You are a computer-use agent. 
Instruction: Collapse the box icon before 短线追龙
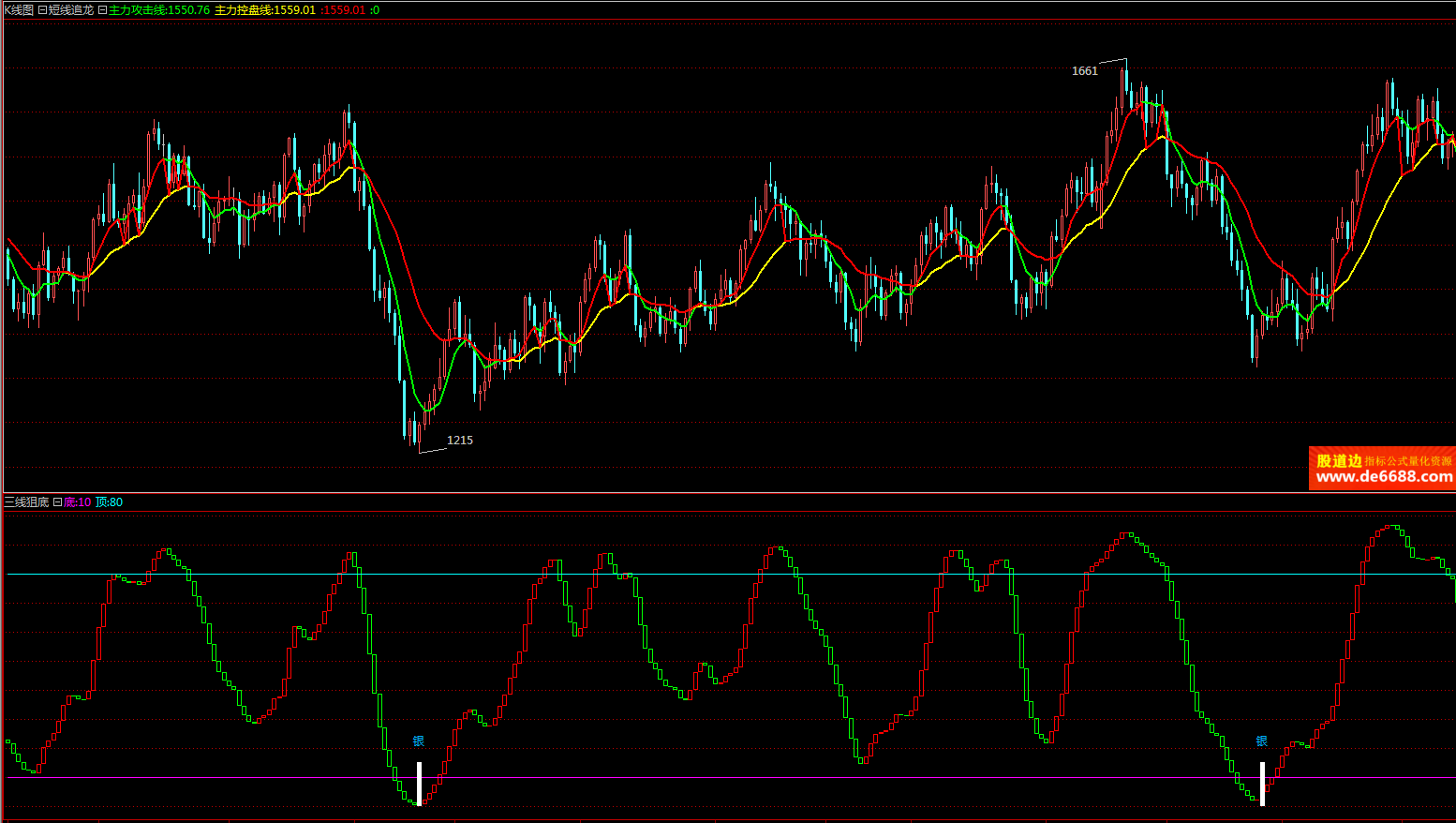click(x=42, y=10)
